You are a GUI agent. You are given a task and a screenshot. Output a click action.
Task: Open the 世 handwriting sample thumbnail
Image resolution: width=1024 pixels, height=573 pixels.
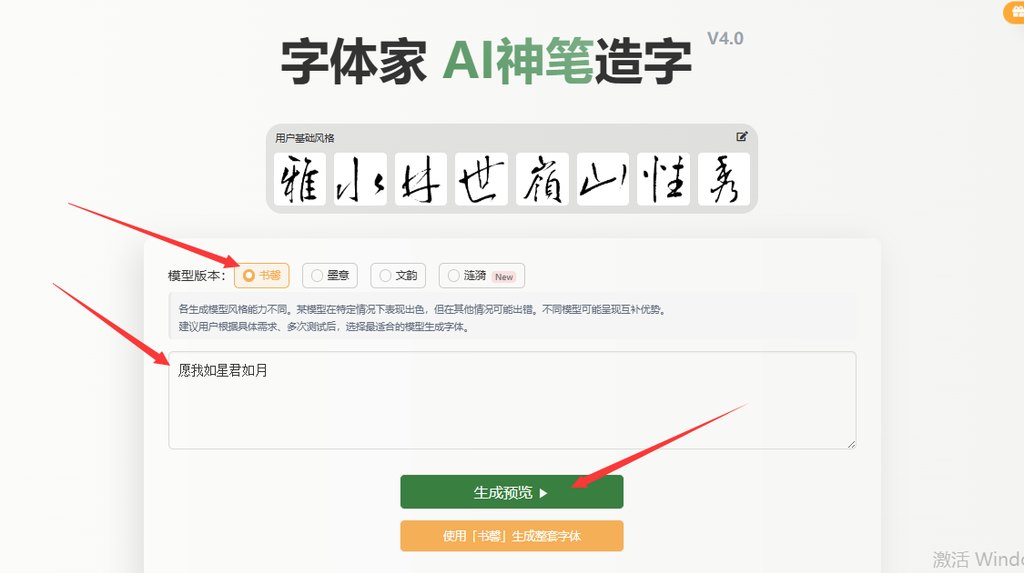tap(481, 179)
